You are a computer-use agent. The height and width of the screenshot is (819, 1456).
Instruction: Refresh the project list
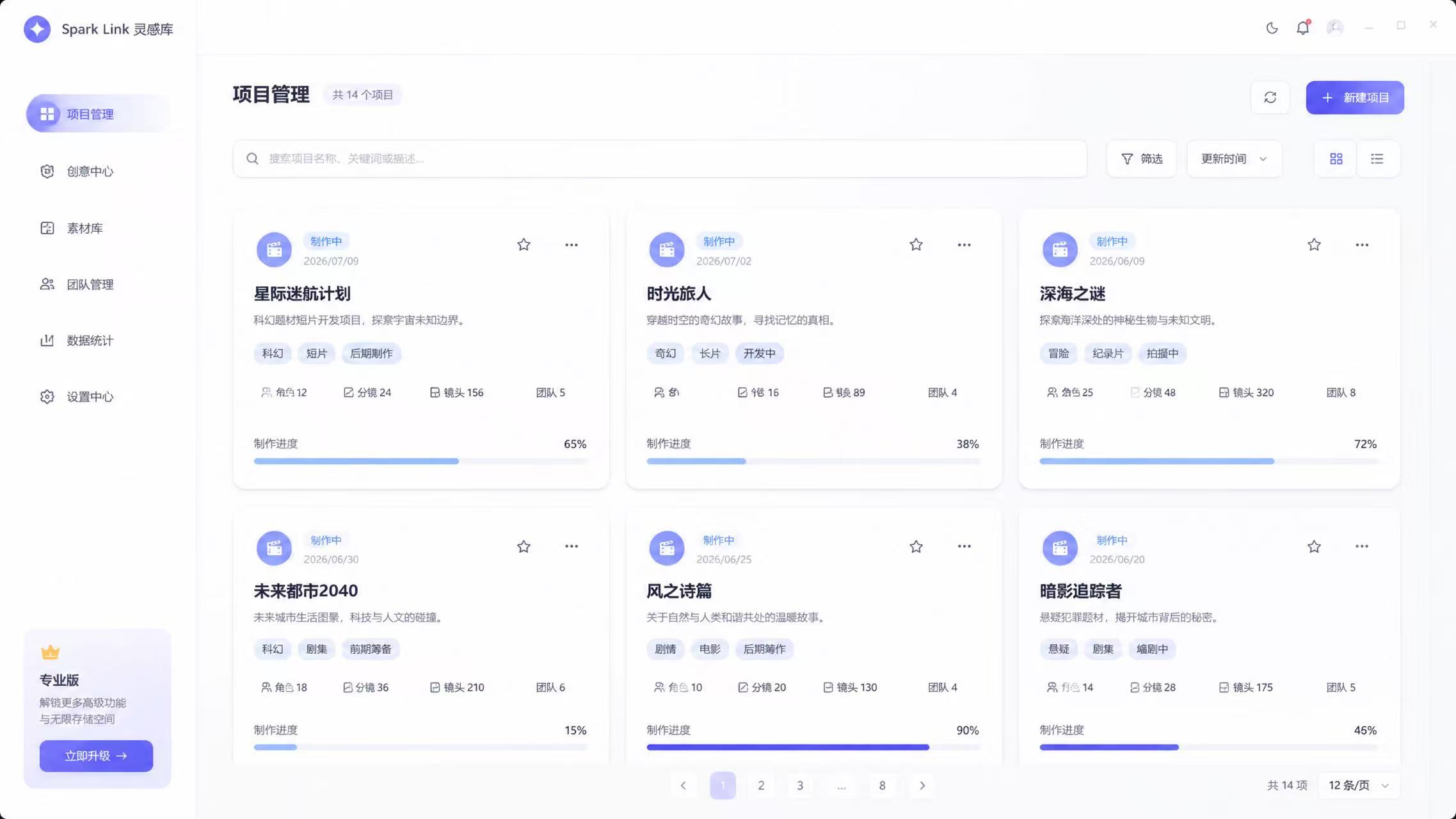(x=1270, y=97)
